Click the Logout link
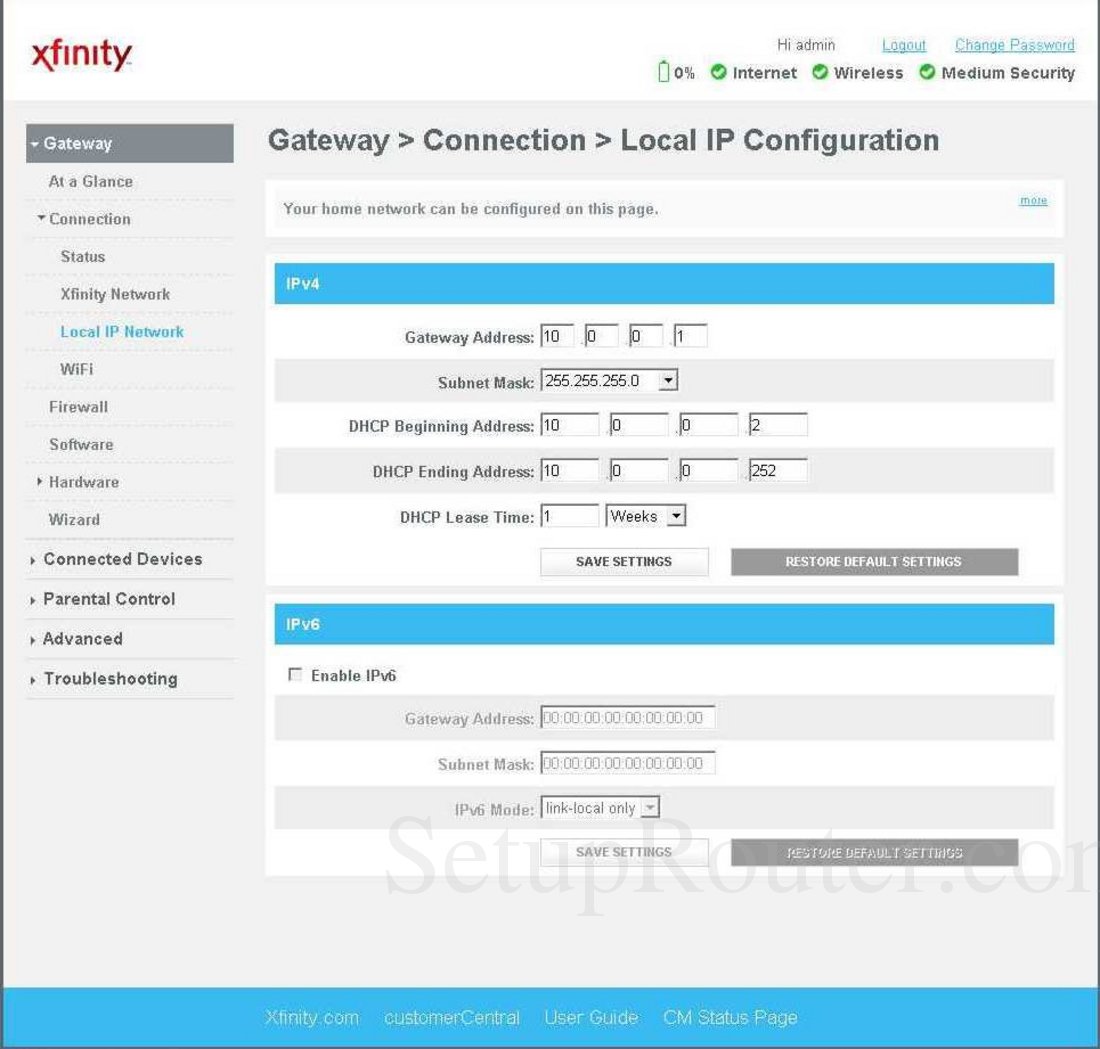The height and width of the screenshot is (1049, 1100). (x=903, y=45)
